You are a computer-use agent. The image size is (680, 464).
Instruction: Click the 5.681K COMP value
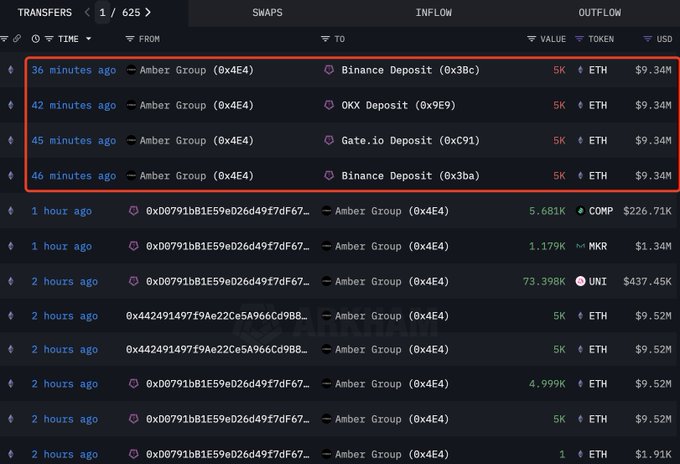547,211
